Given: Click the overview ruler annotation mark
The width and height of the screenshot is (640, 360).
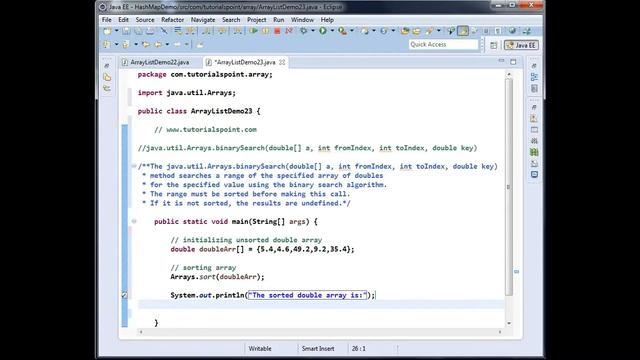Looking at the screenshot, I should [516, 271].
